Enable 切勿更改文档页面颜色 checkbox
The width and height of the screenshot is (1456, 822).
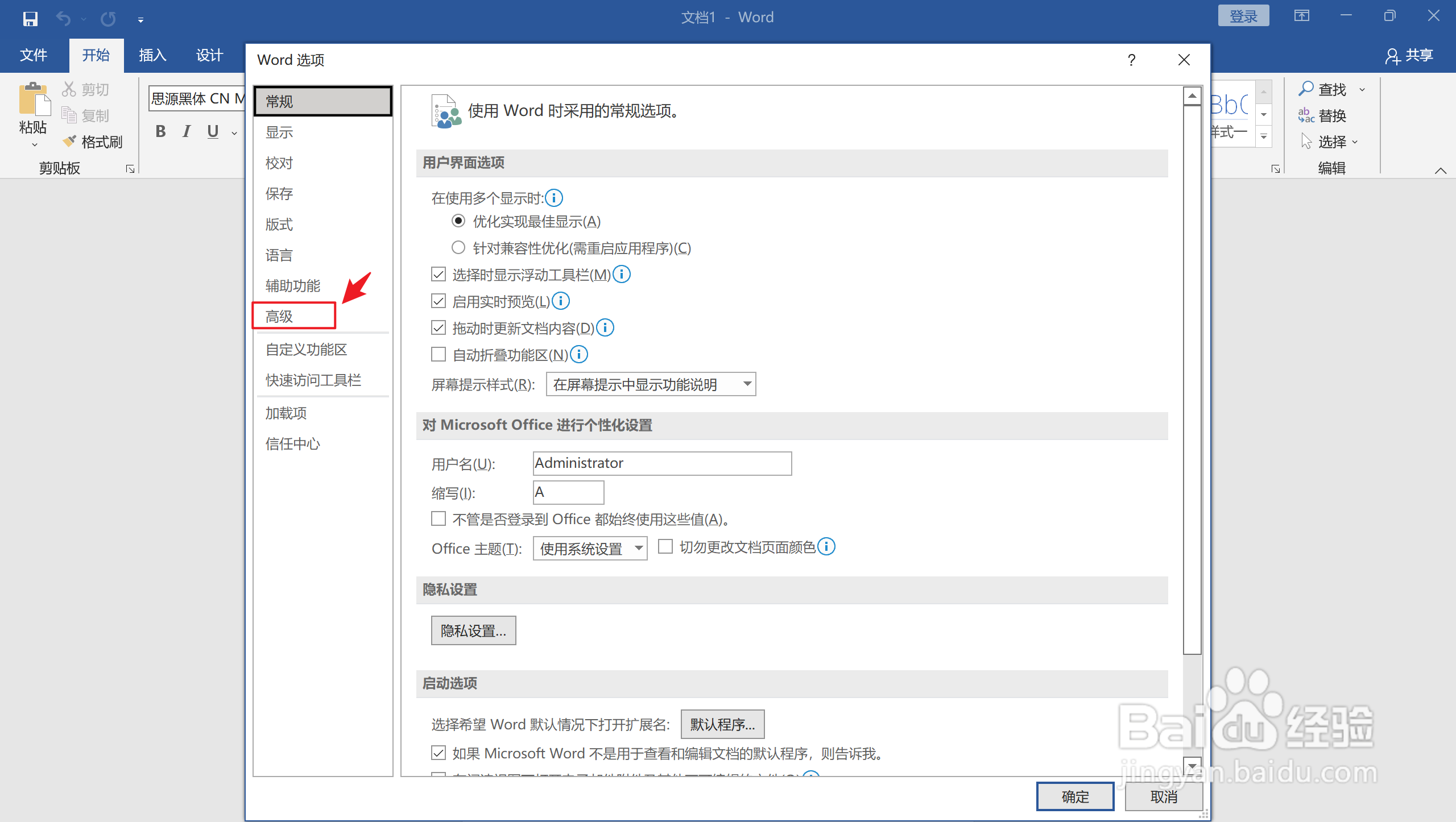point(665,546)
